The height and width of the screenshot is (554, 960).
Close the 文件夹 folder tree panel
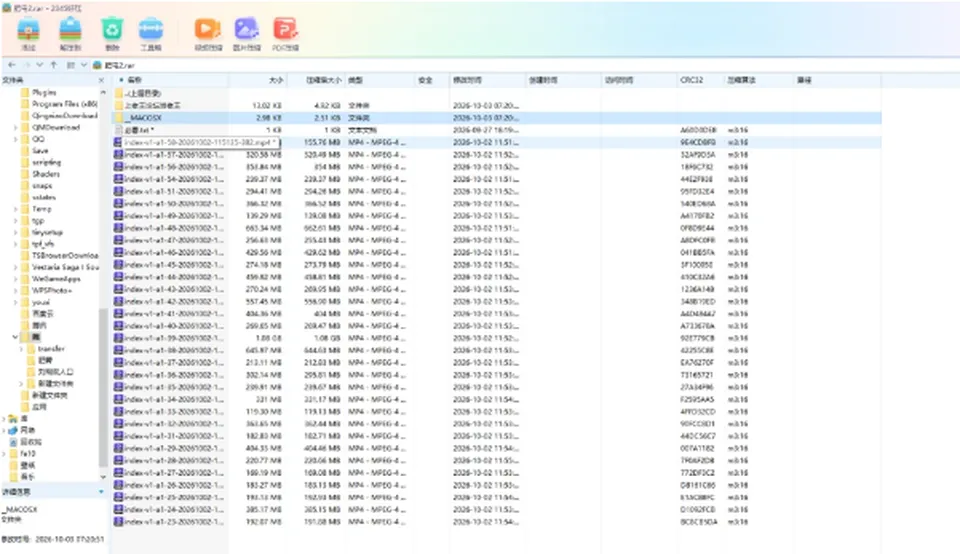(x=102, y=80)
